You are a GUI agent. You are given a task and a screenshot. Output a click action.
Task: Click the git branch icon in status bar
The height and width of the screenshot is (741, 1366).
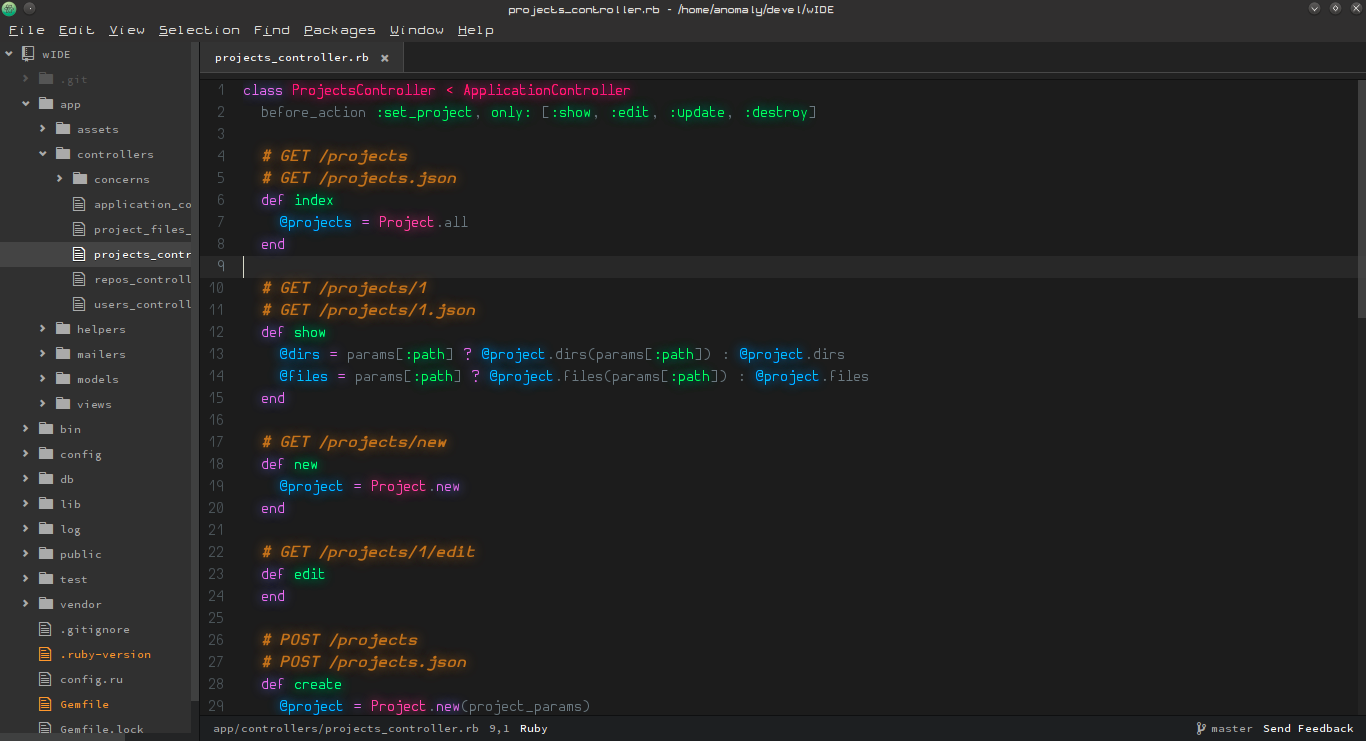[1200, 729]
